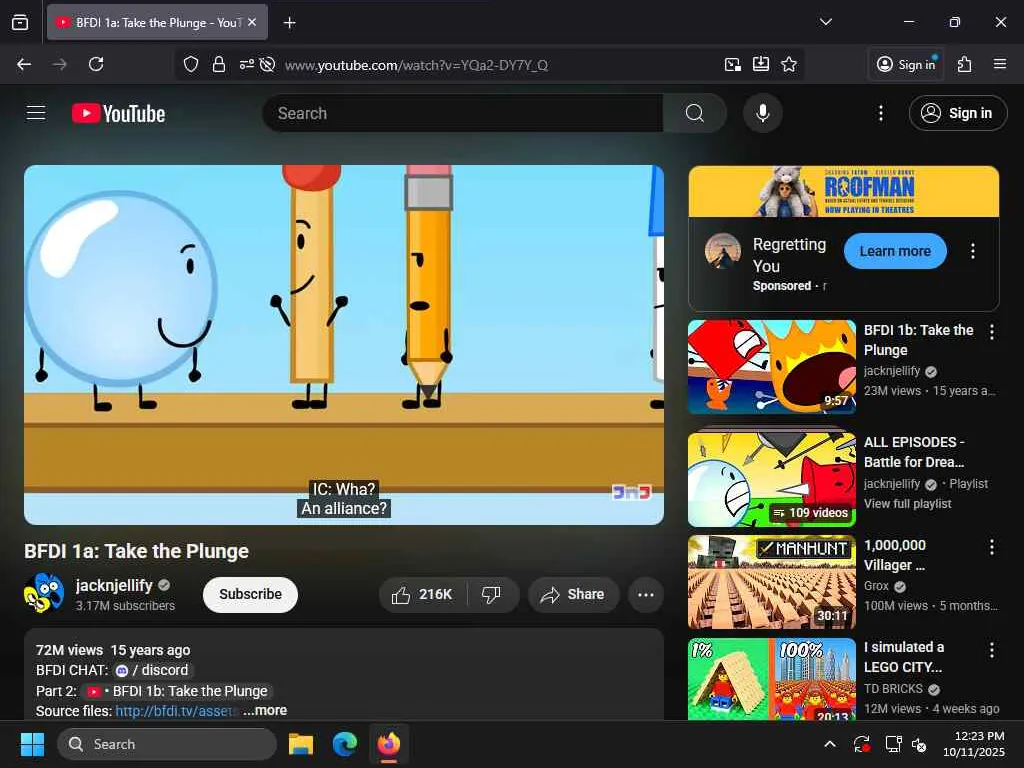Click the YouTube Sign in button
1024x768 pixels.
[x=957, y=113]
